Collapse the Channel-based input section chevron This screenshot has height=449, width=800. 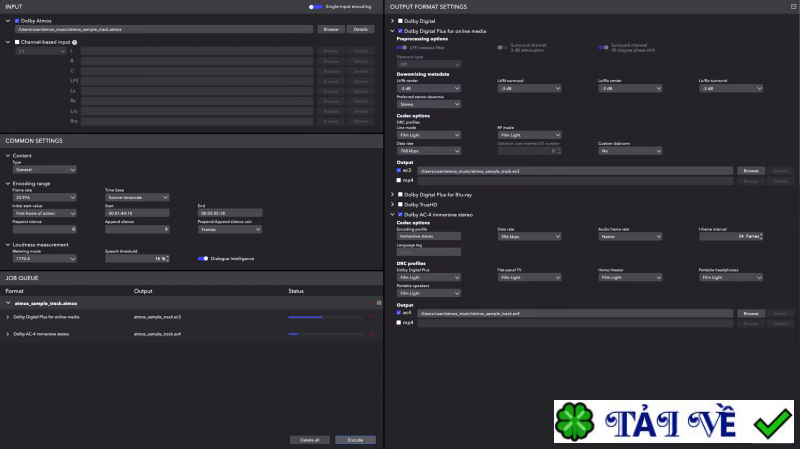8,42
